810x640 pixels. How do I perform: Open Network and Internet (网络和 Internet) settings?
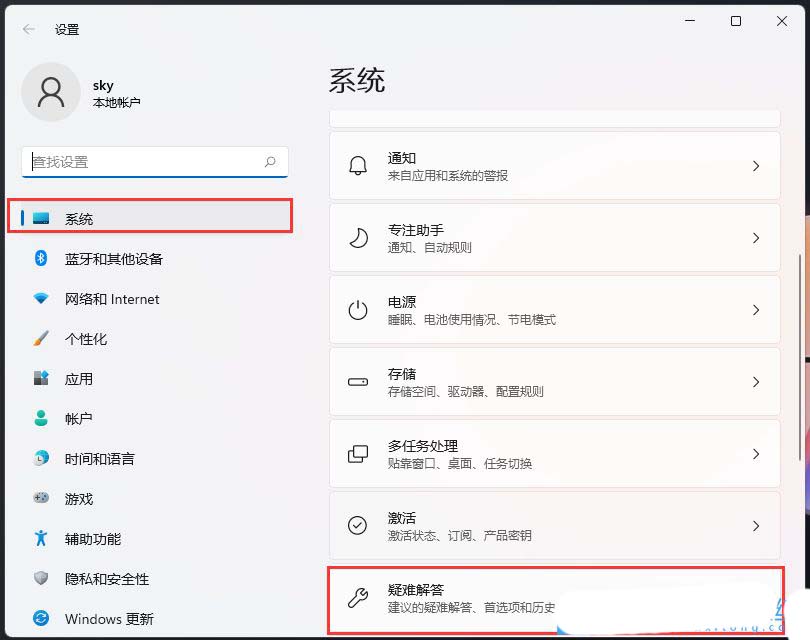click(111, 299)
